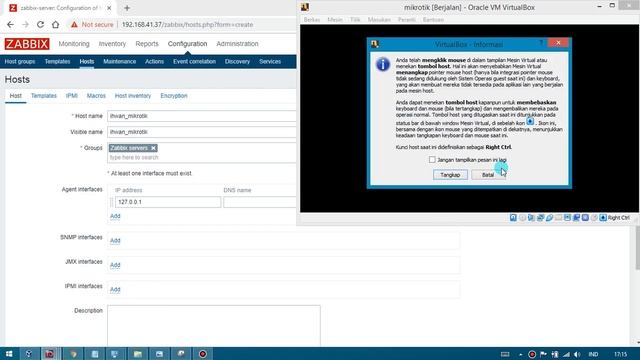The image size is (640, 360).
Task: Click the mouse integration icon in VirtualBox status bar
Action: tap(594, 218)
